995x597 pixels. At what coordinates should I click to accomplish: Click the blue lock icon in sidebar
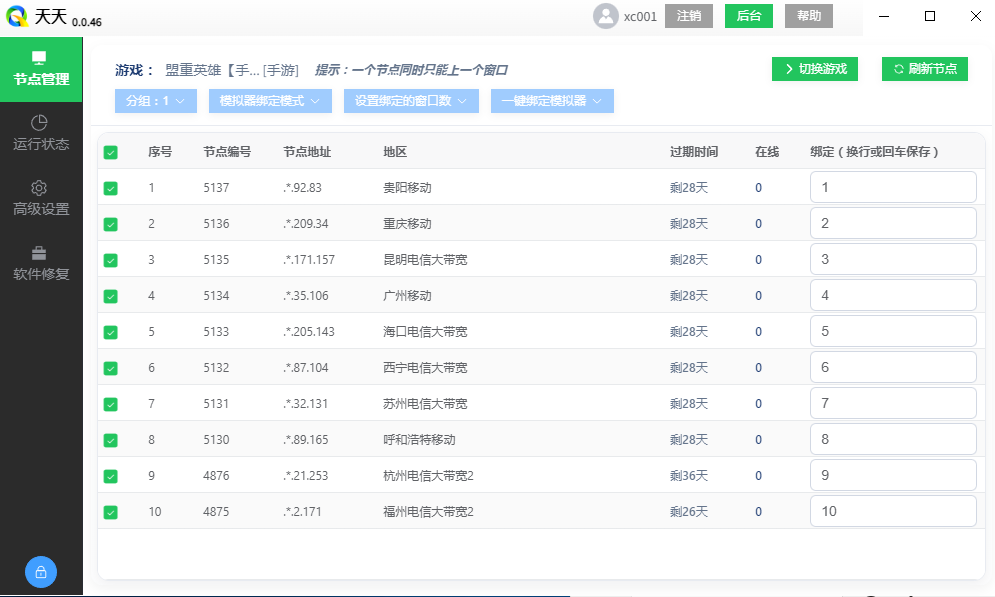[x=41, y=572]
